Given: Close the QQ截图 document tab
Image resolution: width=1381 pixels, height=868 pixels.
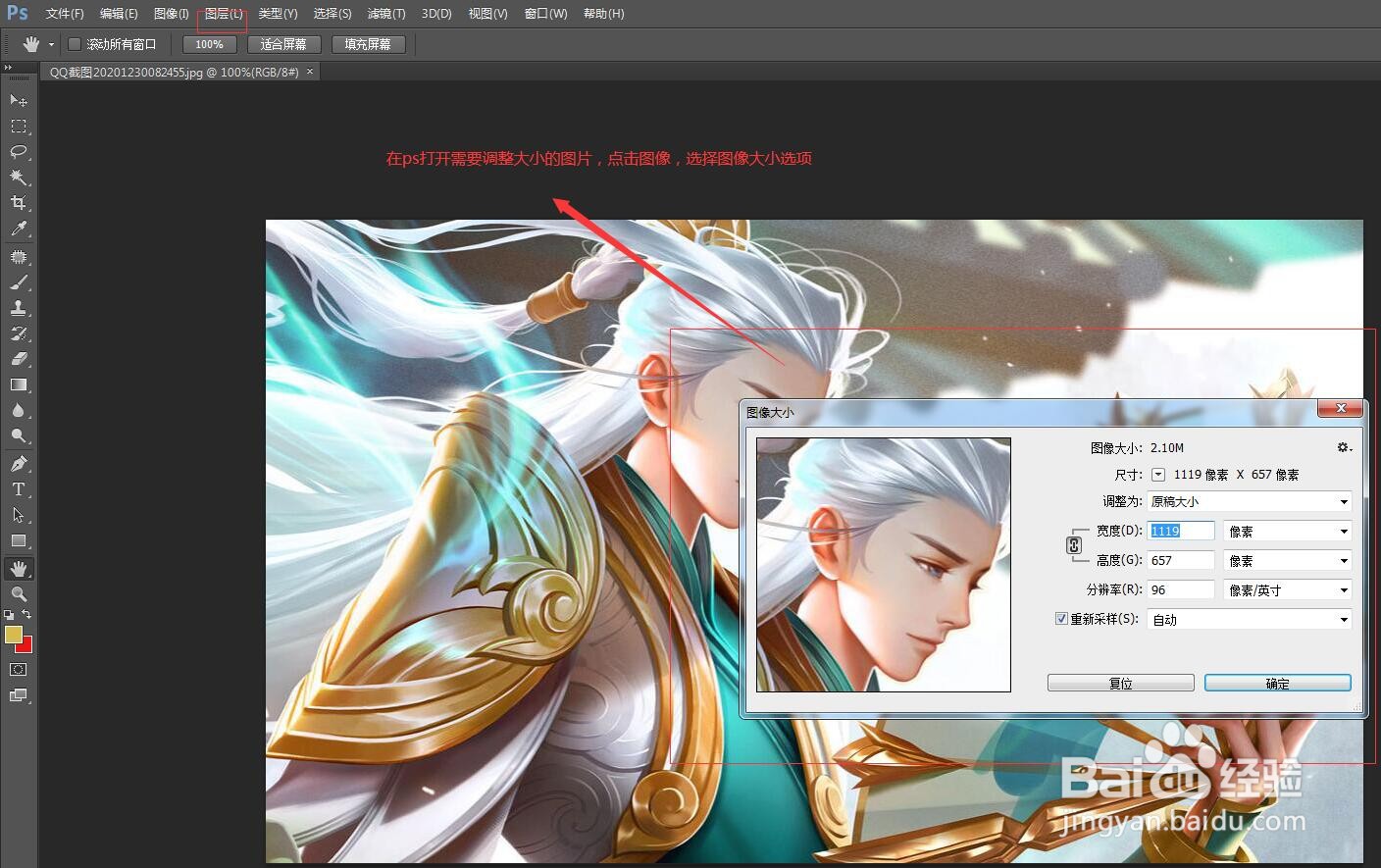Looking at the screenshot, I should point(311,72).
